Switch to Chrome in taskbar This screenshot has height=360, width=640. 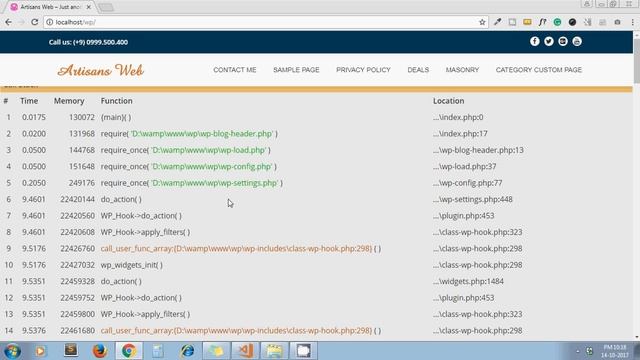tap(129, 351)
